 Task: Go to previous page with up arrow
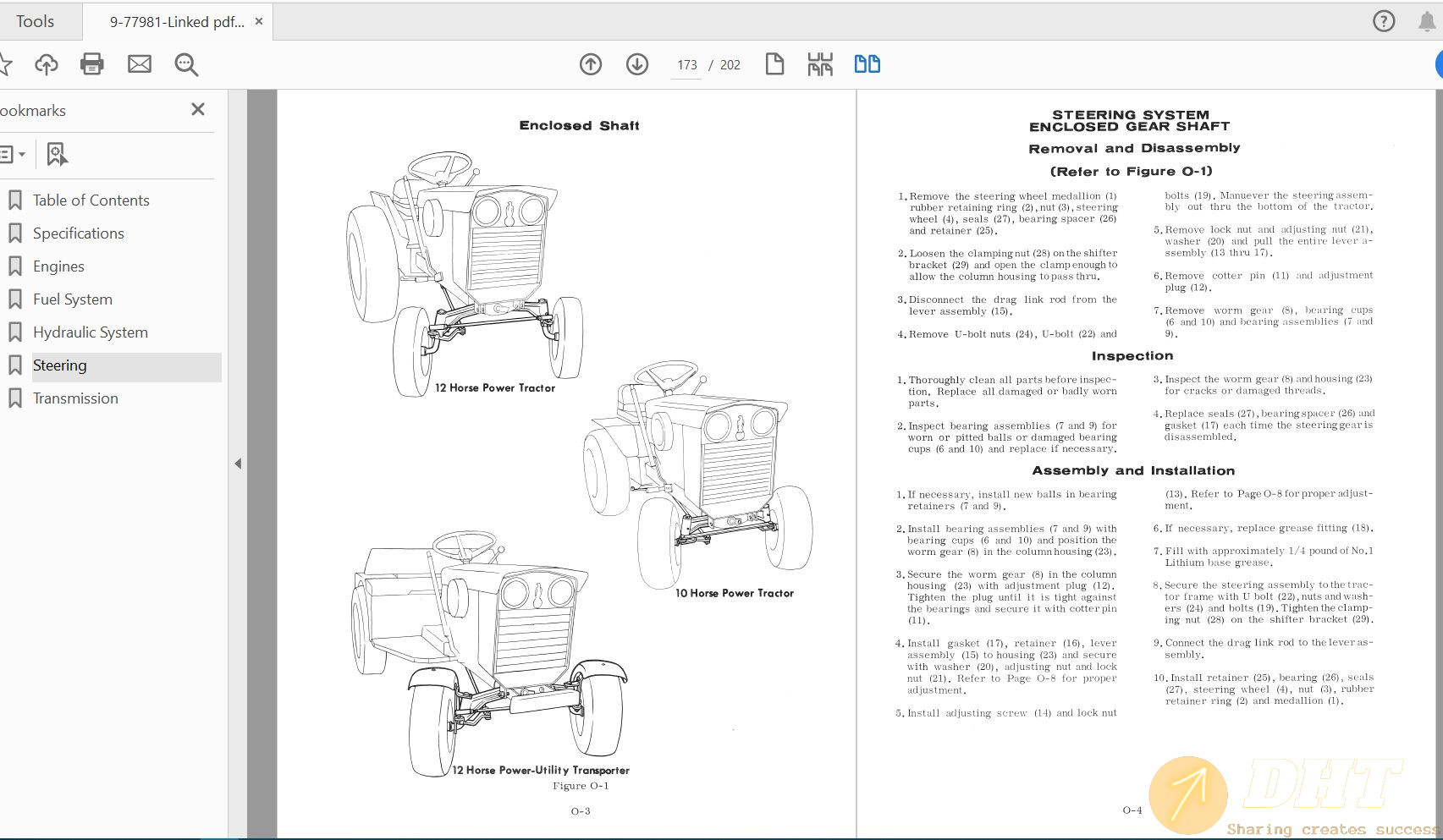[591, 64]
